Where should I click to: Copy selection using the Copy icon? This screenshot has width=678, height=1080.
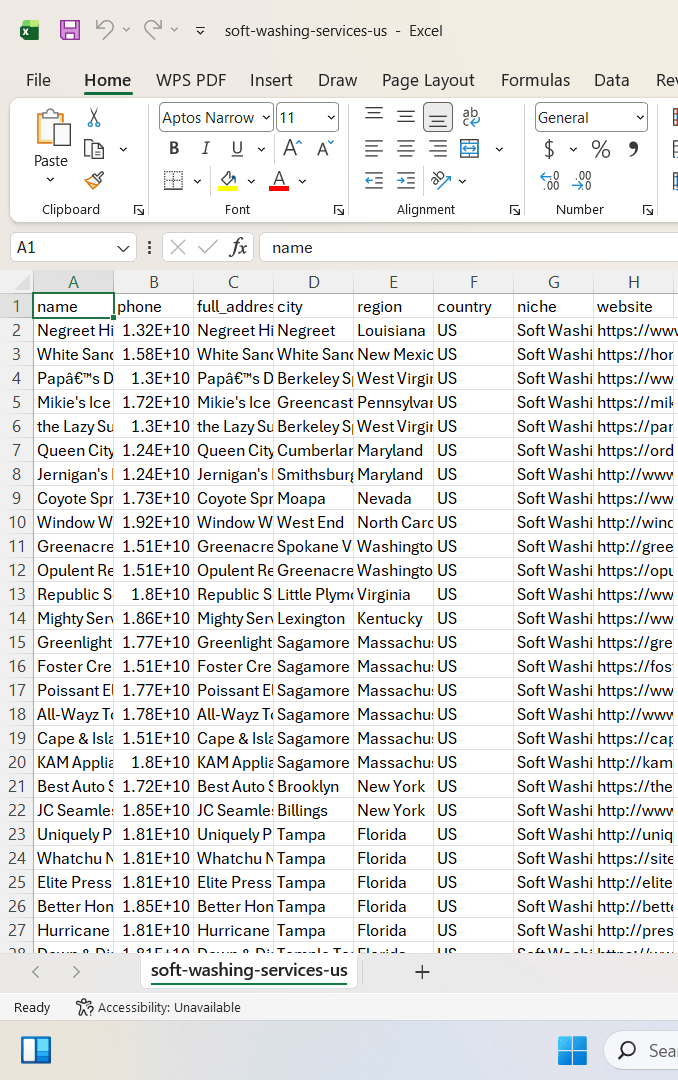94,149
